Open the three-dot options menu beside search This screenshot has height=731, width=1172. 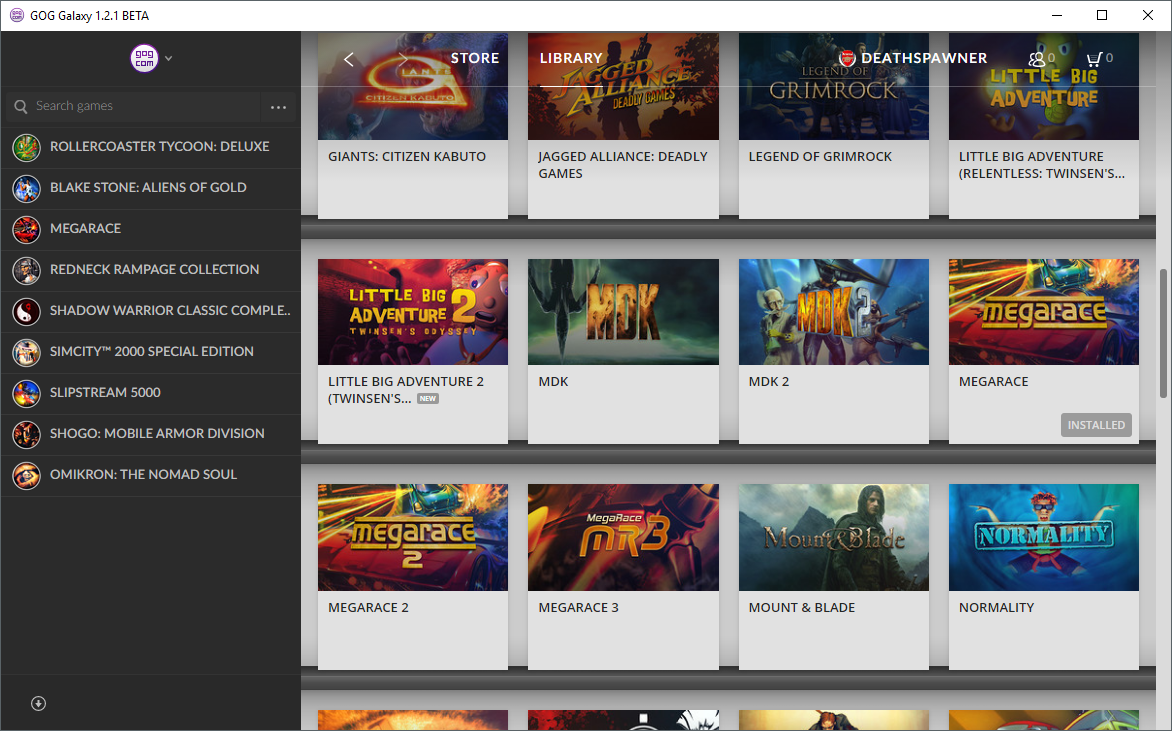tap(278, 106)
